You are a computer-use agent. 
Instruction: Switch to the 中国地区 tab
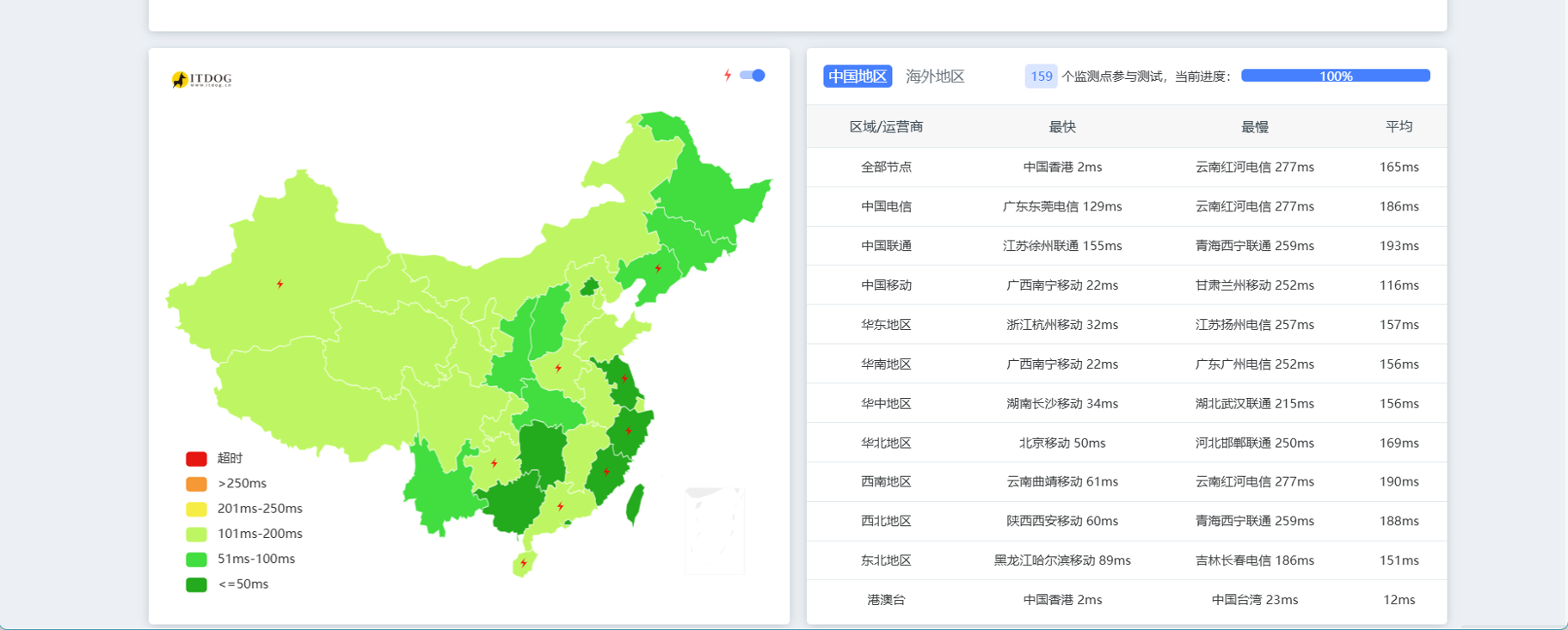(x=857, y=76)
